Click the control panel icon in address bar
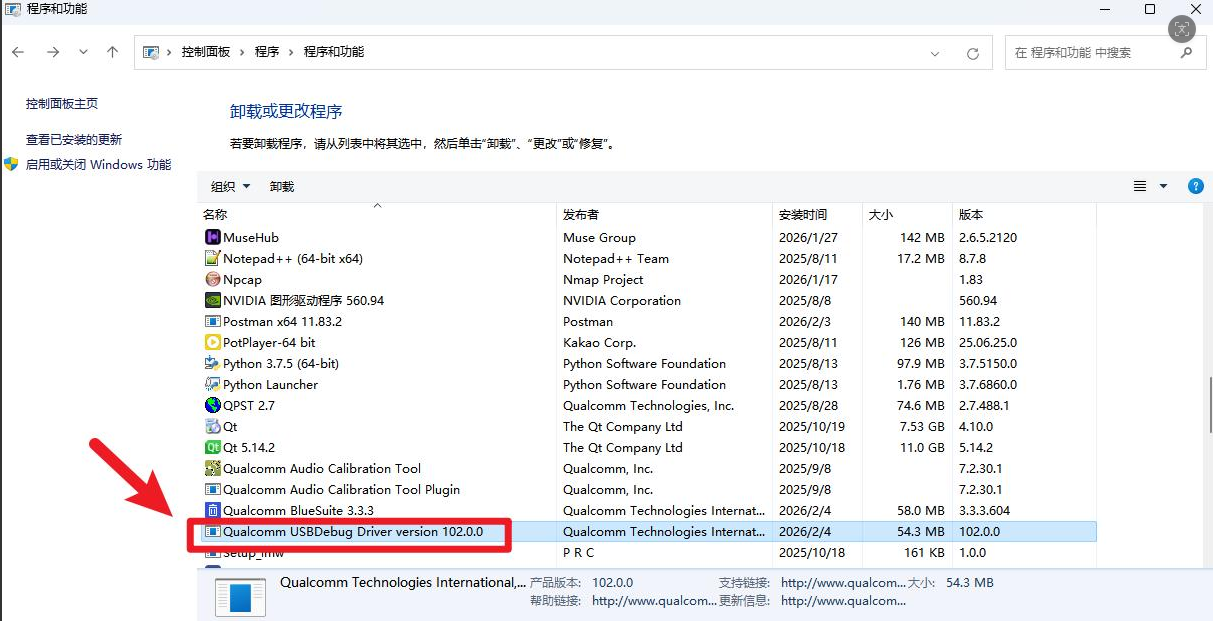The image size is (1213, 621). [x=151, y=52]
